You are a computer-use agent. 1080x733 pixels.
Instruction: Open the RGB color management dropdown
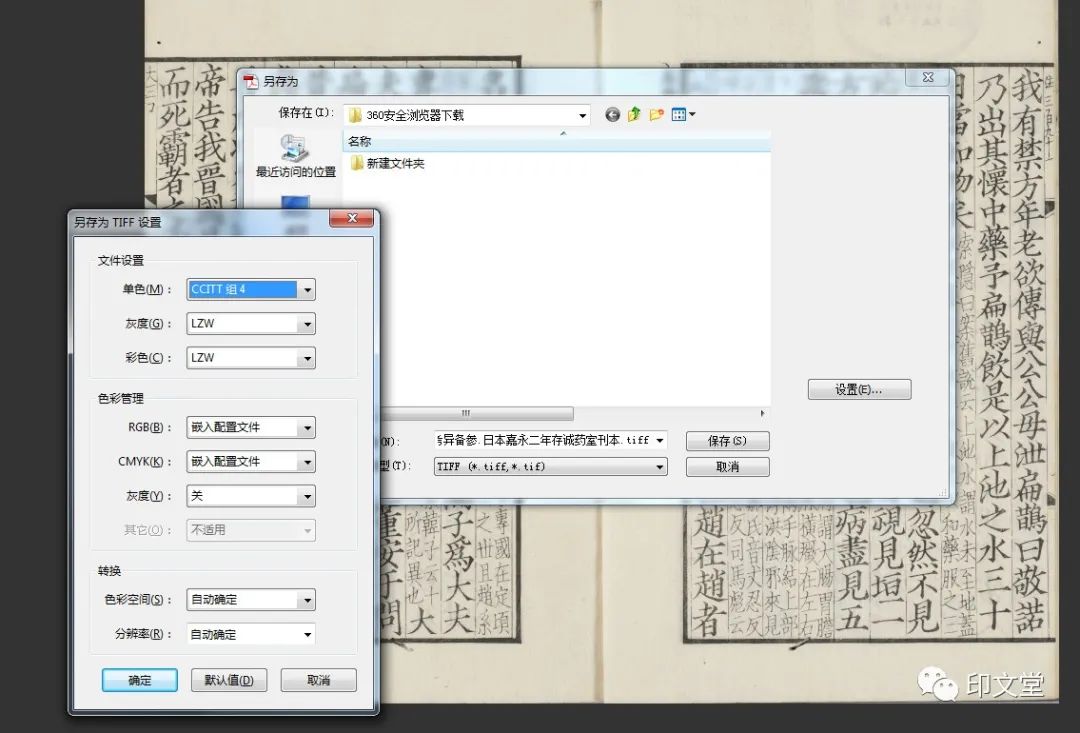coord(307,428)
